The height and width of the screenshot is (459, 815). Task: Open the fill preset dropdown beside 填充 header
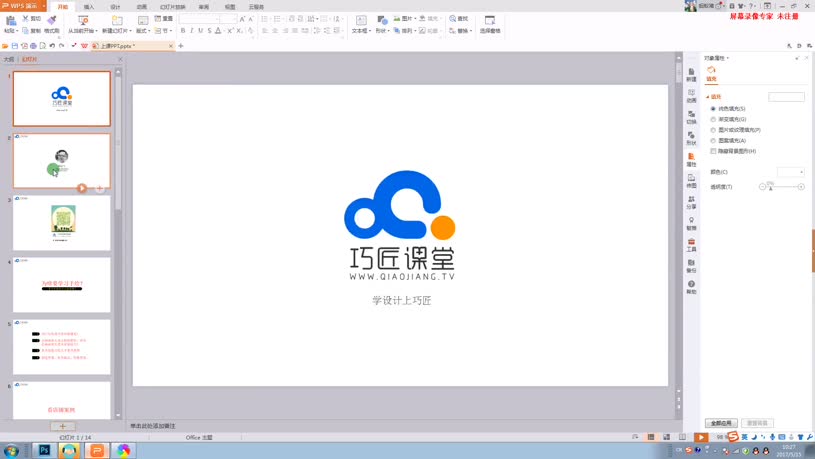pos(786,97)
